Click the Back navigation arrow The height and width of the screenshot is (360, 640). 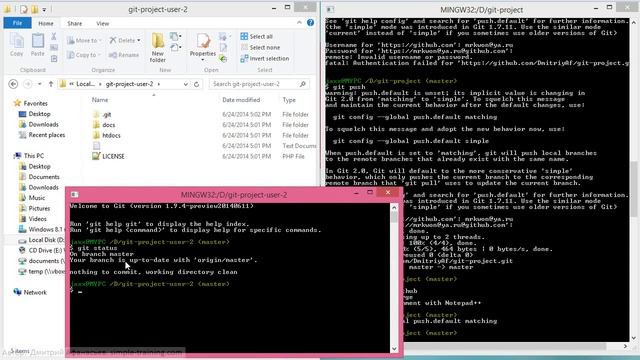click(13, 84)
